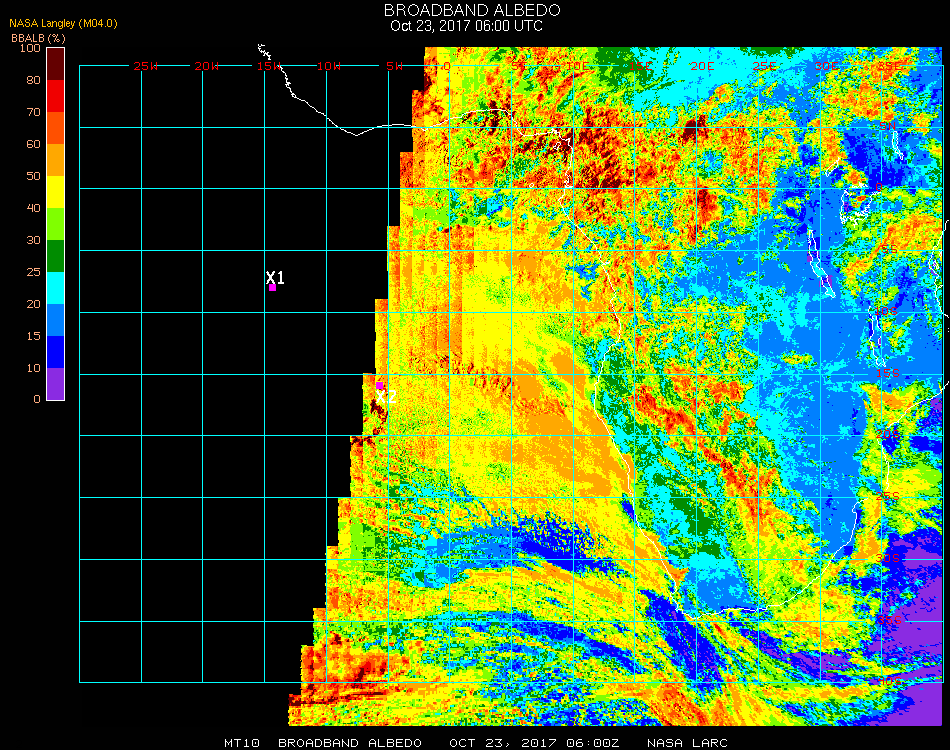Click the '20E' longitude label
Viewport: 950px width, 750px height.
[702, 66]
